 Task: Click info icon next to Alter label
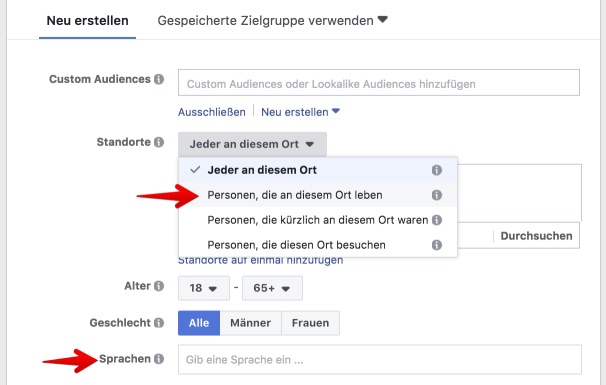(x=159, y=286)
